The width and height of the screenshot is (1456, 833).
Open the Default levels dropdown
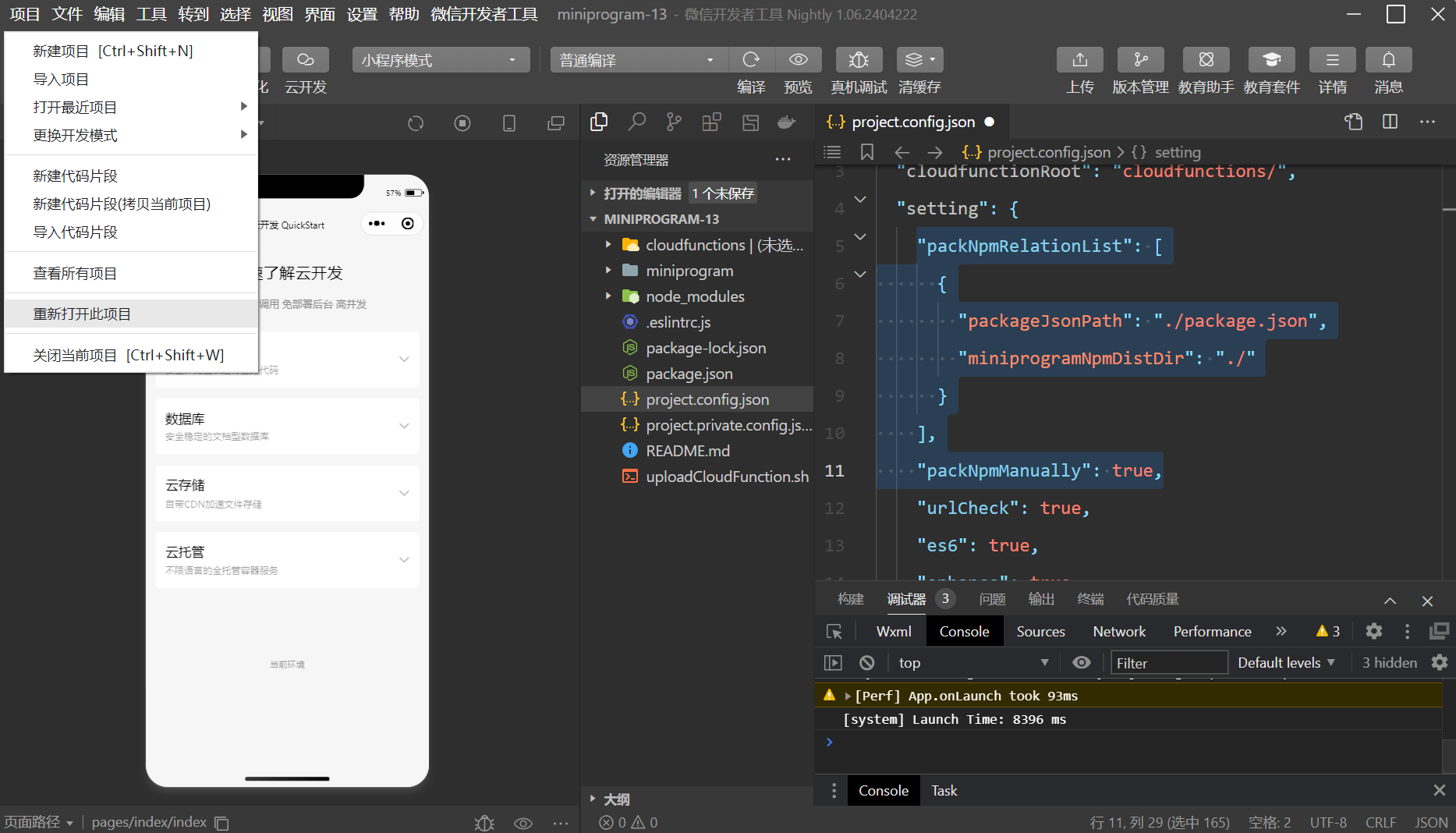[1287, 662]
